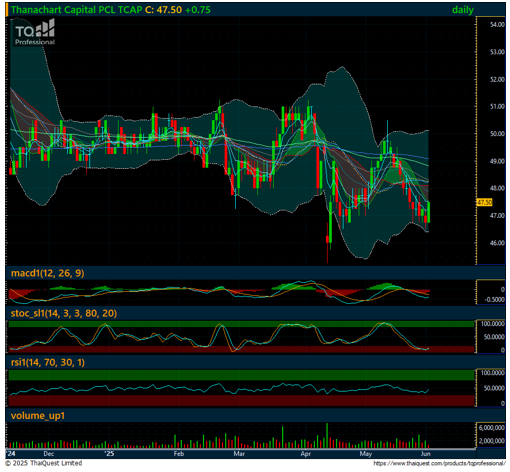
Task: Click the 'Apr' date axis label
Action: tap(306, 454)
